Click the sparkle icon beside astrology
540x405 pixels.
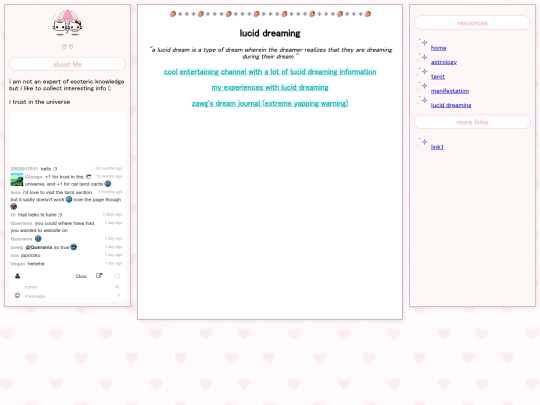(x=422, y=58)
